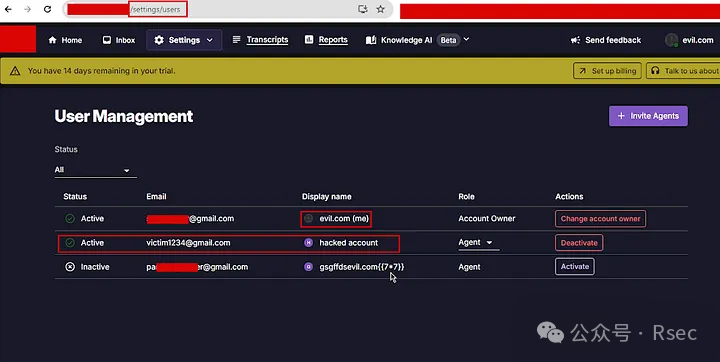Click display name hacked account
This screenshot has height=362, width=720.
[x=349, y=243]
